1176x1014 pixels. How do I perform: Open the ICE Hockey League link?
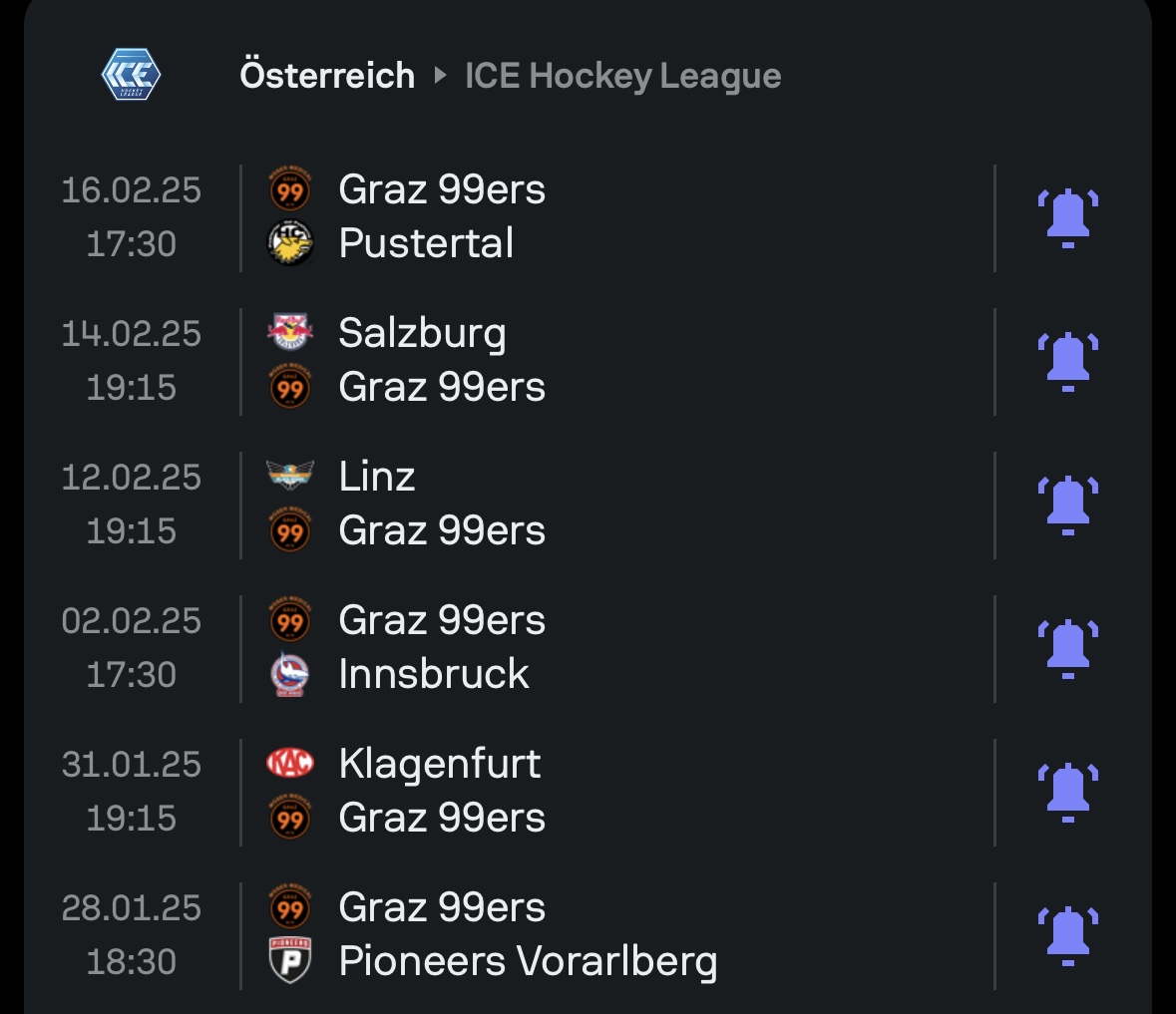coord(622,76)
